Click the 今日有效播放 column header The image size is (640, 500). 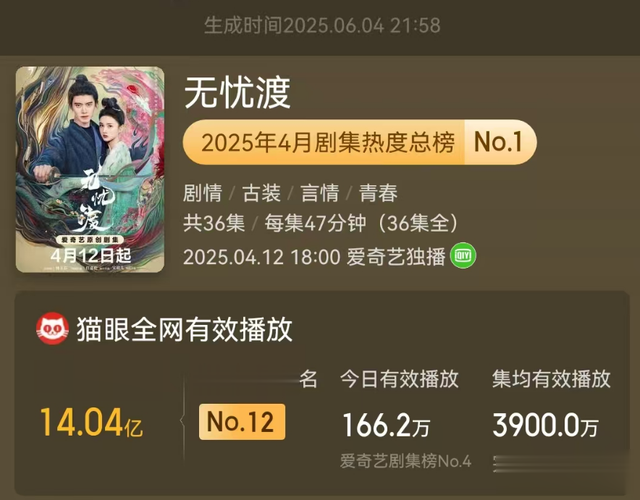coord(400,379)
